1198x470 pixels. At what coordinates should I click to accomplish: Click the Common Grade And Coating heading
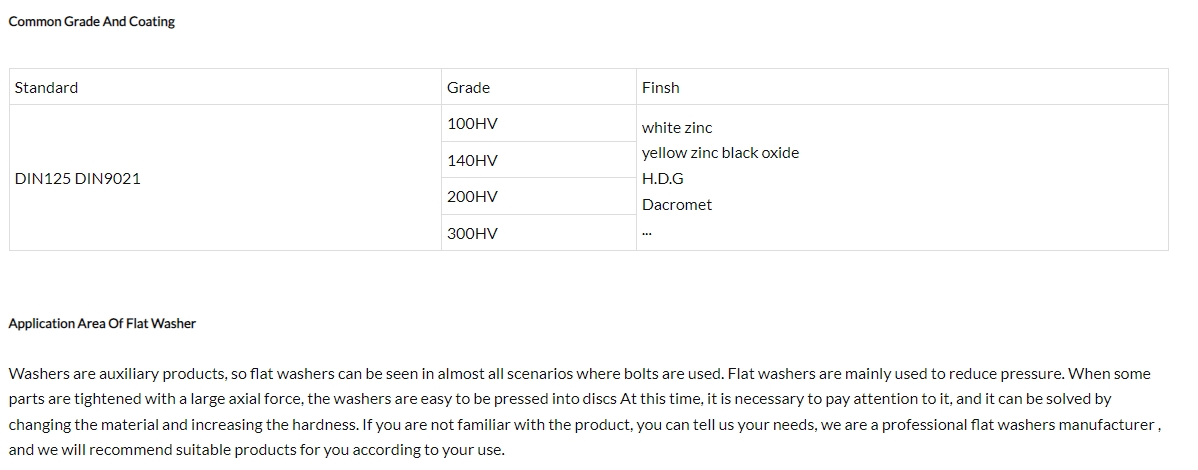pyautogui.click(x=92, y=21)
